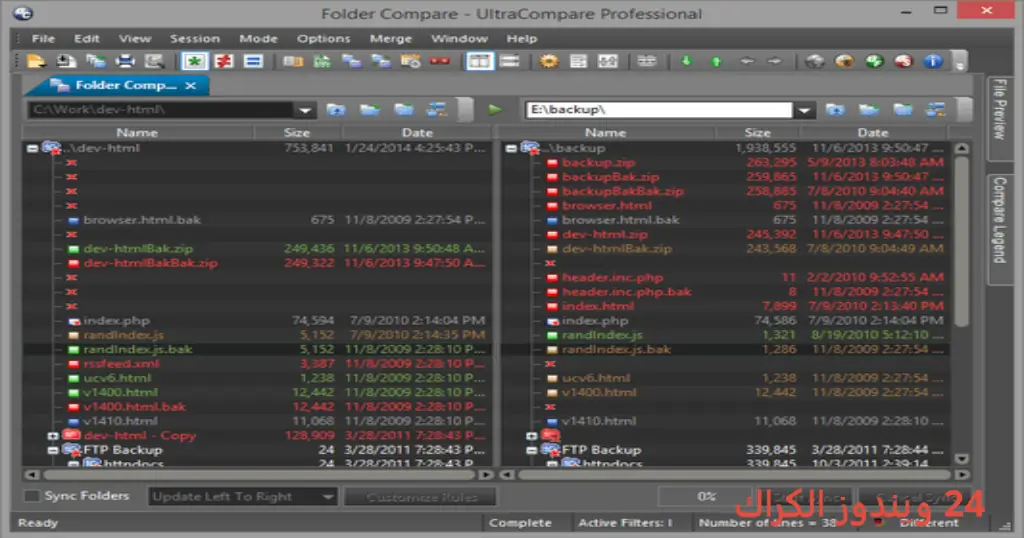This screenshot has height=538, width=1024.
Task: Click the left pane options icon beside folder buttons
Action: click(436, 110)
